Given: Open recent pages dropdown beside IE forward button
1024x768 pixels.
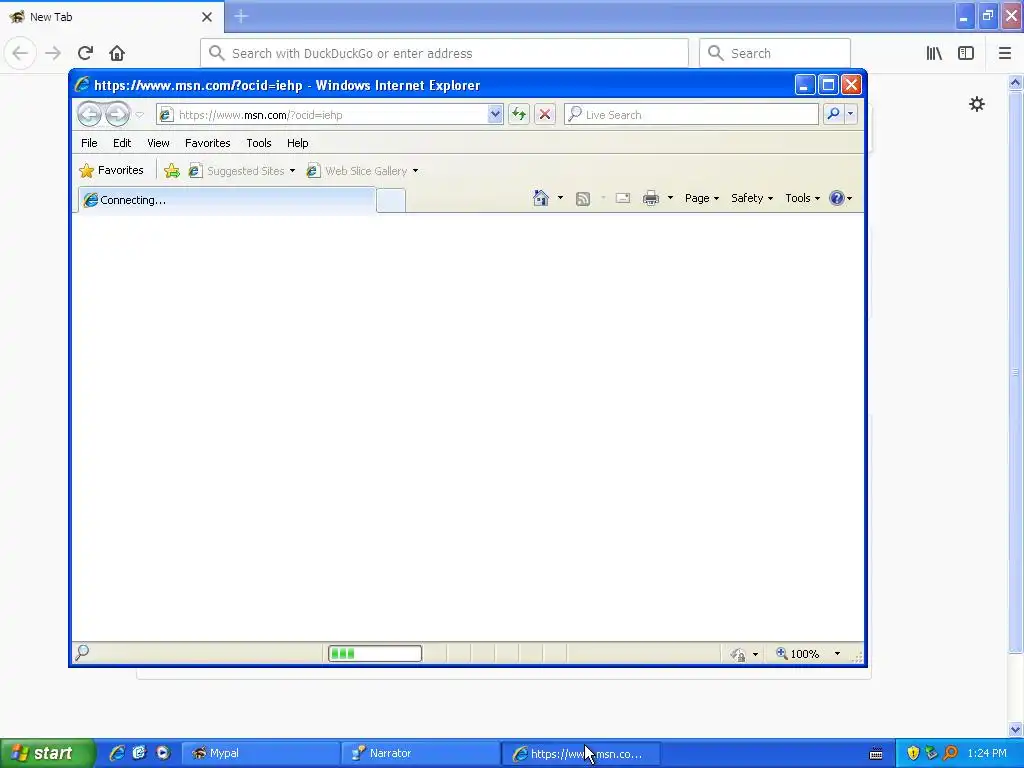Looking at the screenshot, I should [139, 115].
